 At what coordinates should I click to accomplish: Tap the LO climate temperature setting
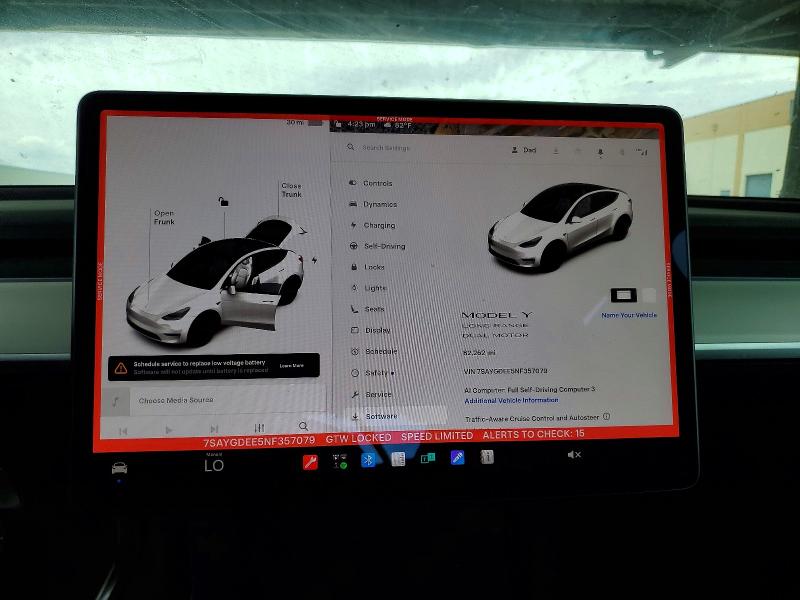pyautogui.click(x=214, y=465)
